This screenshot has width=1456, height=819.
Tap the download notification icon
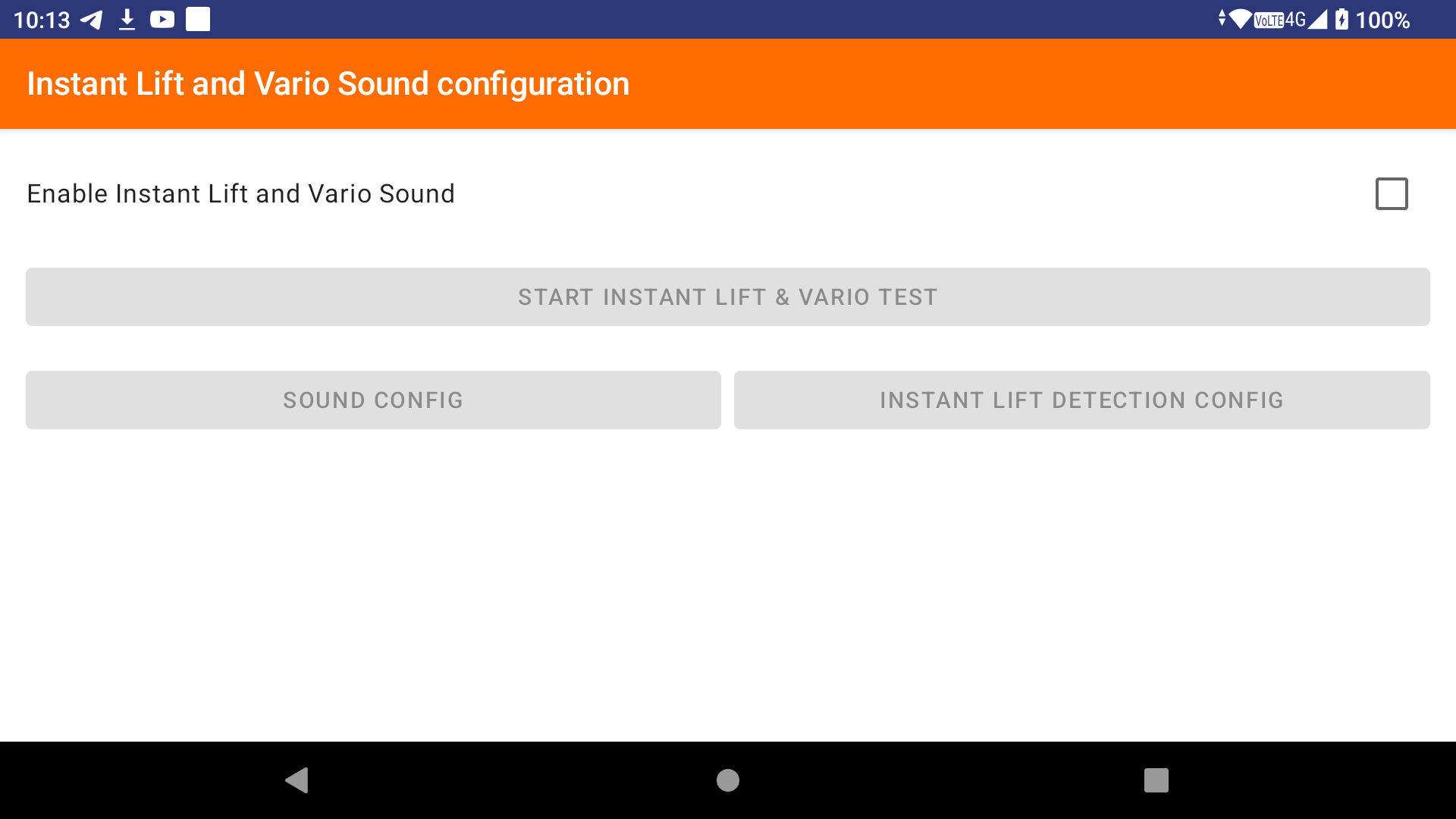pos(127,20)
